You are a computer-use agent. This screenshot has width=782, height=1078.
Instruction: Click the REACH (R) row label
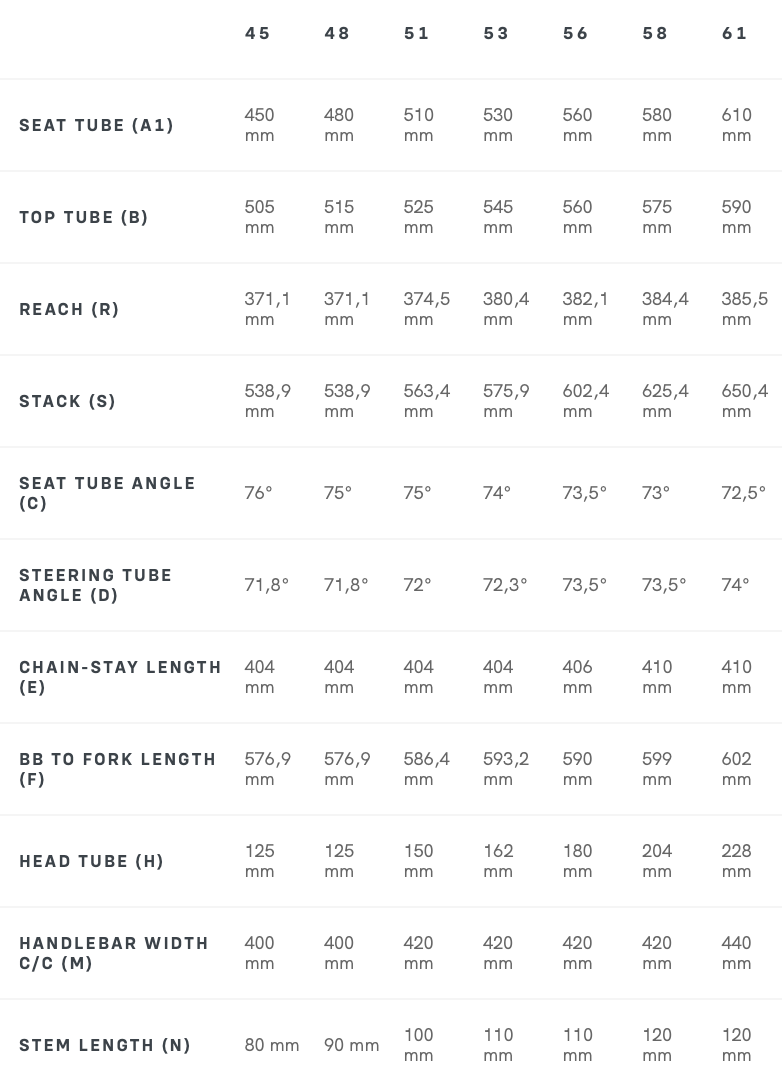tap(69, 309)
